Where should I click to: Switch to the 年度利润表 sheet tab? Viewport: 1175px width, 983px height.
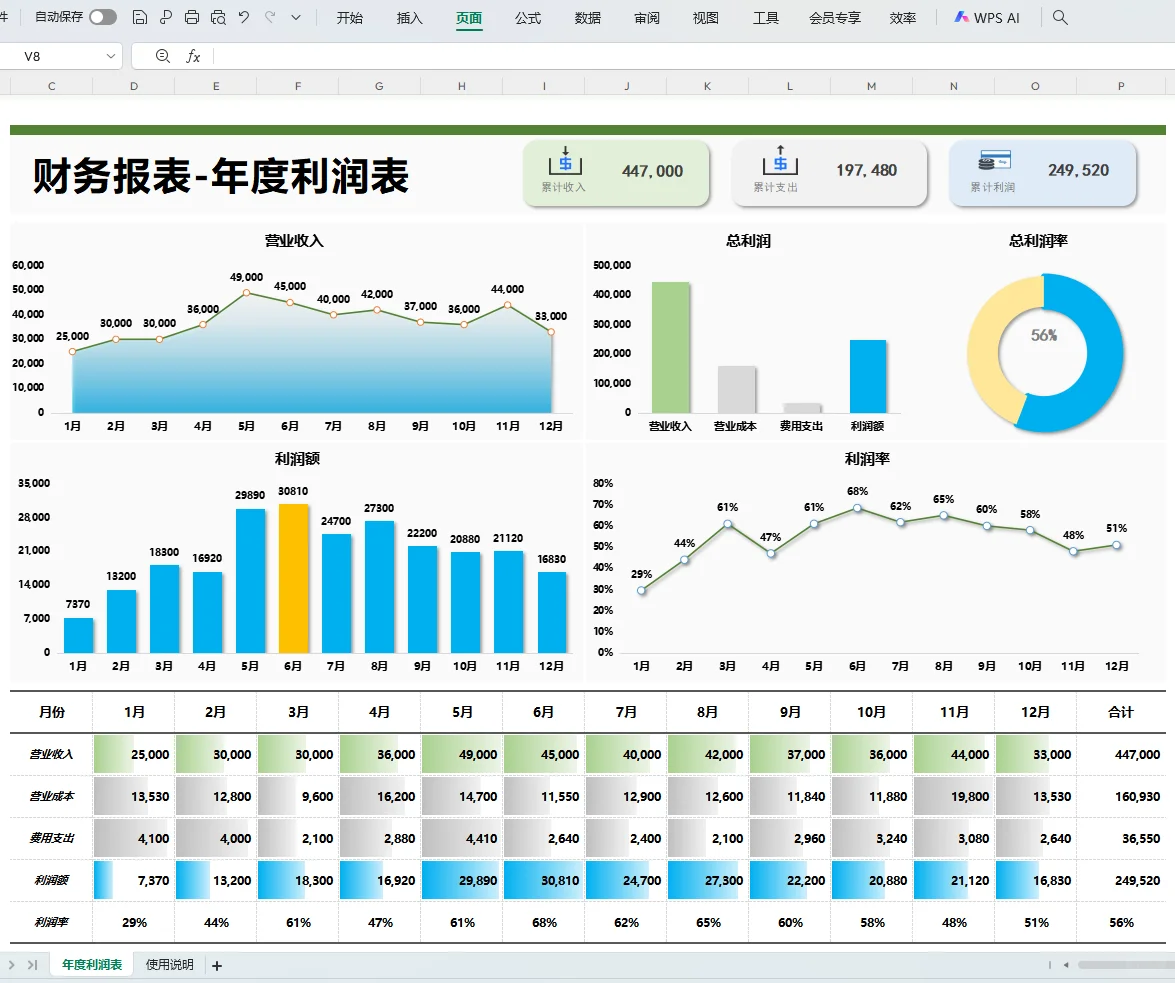(x=91, y=965)
